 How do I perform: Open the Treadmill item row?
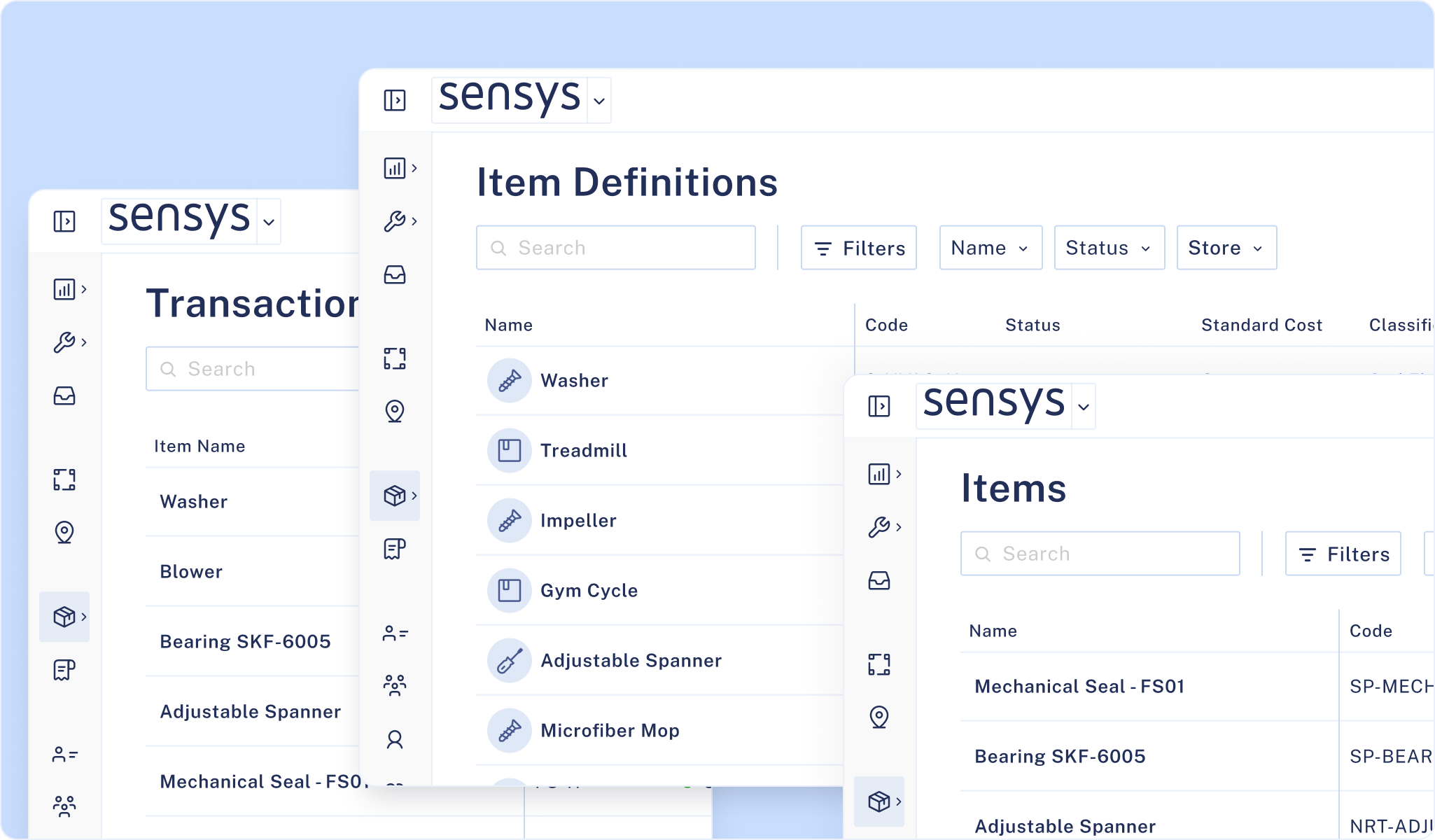584,450
